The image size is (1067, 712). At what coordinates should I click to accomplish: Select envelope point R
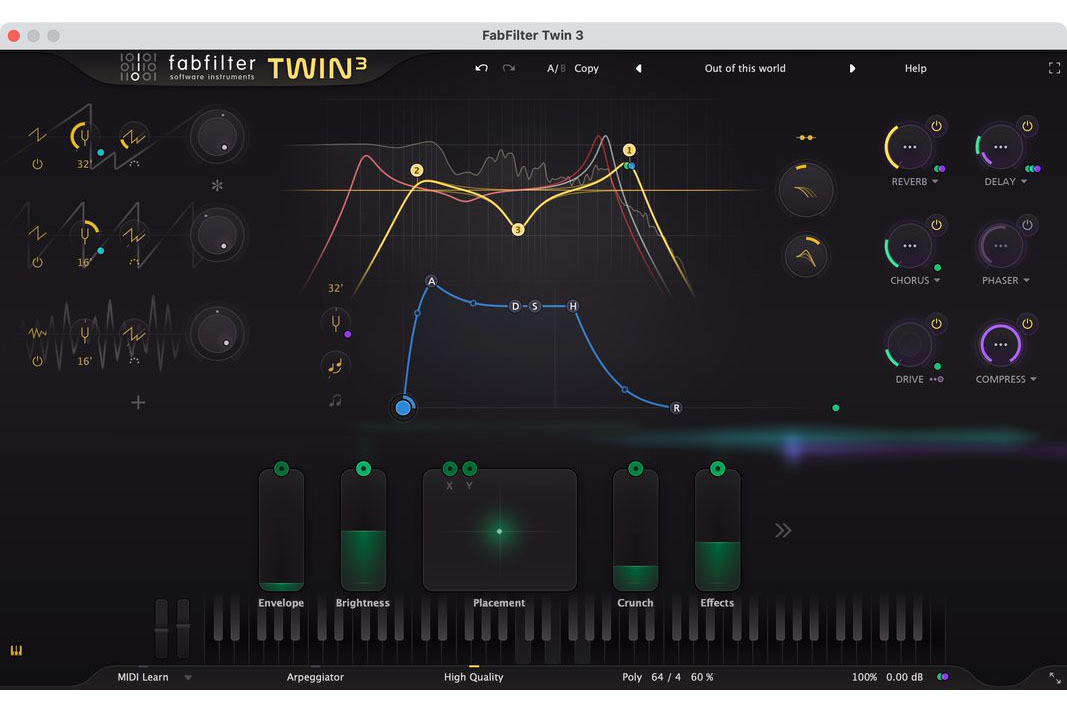click(x=676, y=408)
